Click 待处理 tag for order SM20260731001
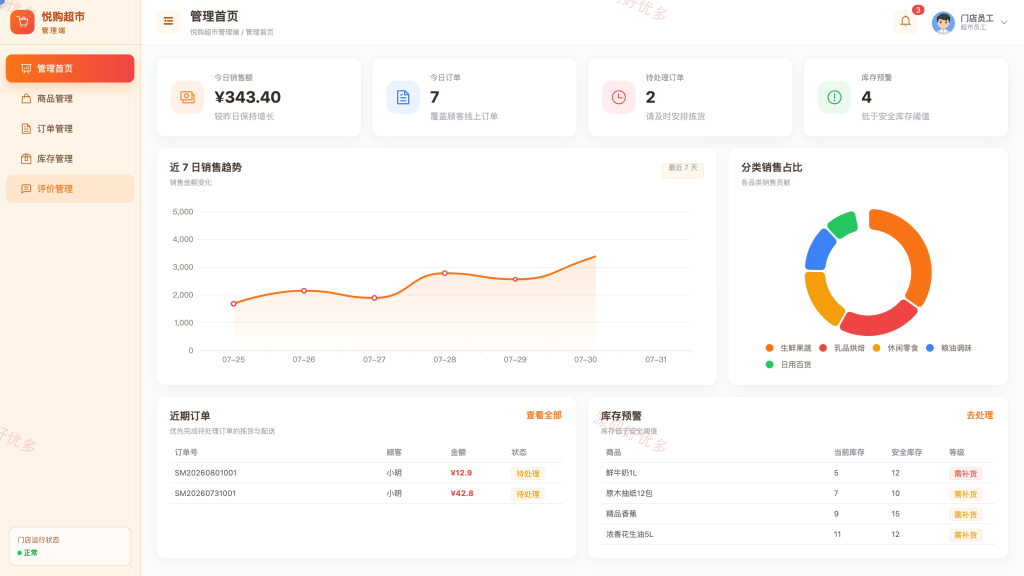Image resolution: width=1024 pixels, height=576 pixels. (x=528, y=494)
